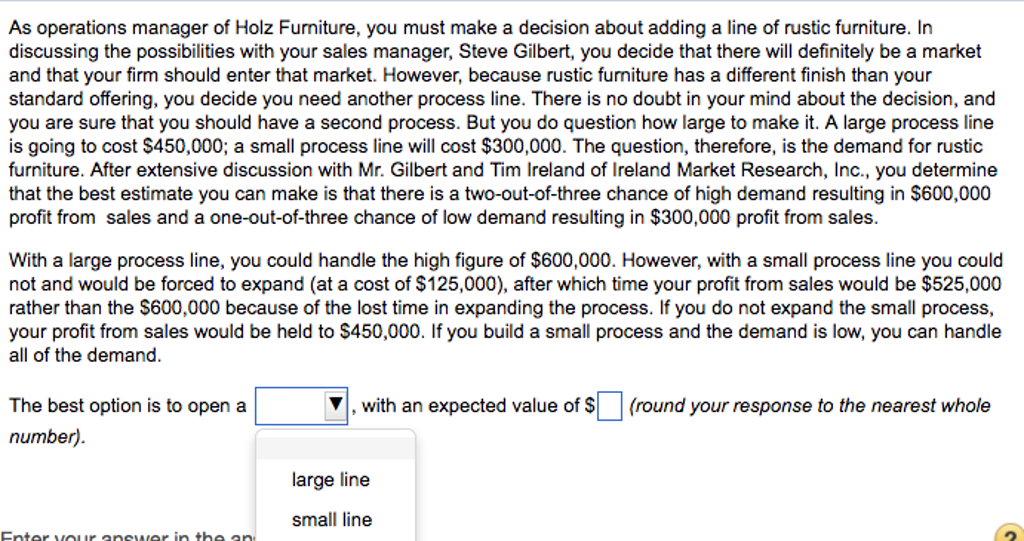Open the yellow help question mark icon
Viewport: 1024px width, 541px height.
point(1009,534)
